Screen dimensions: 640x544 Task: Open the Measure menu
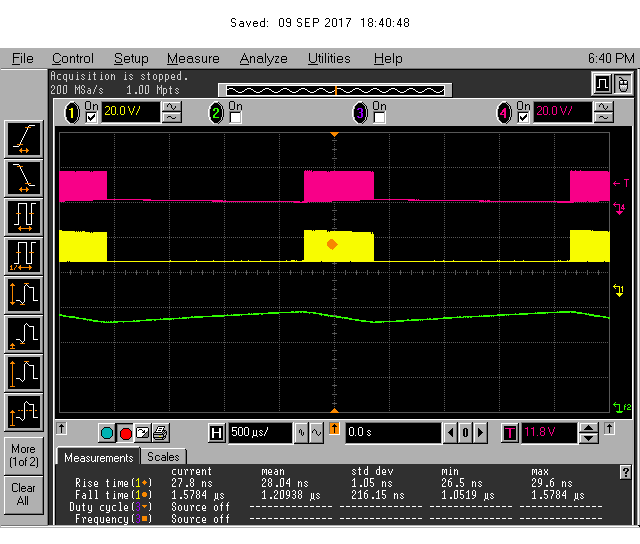193,59
